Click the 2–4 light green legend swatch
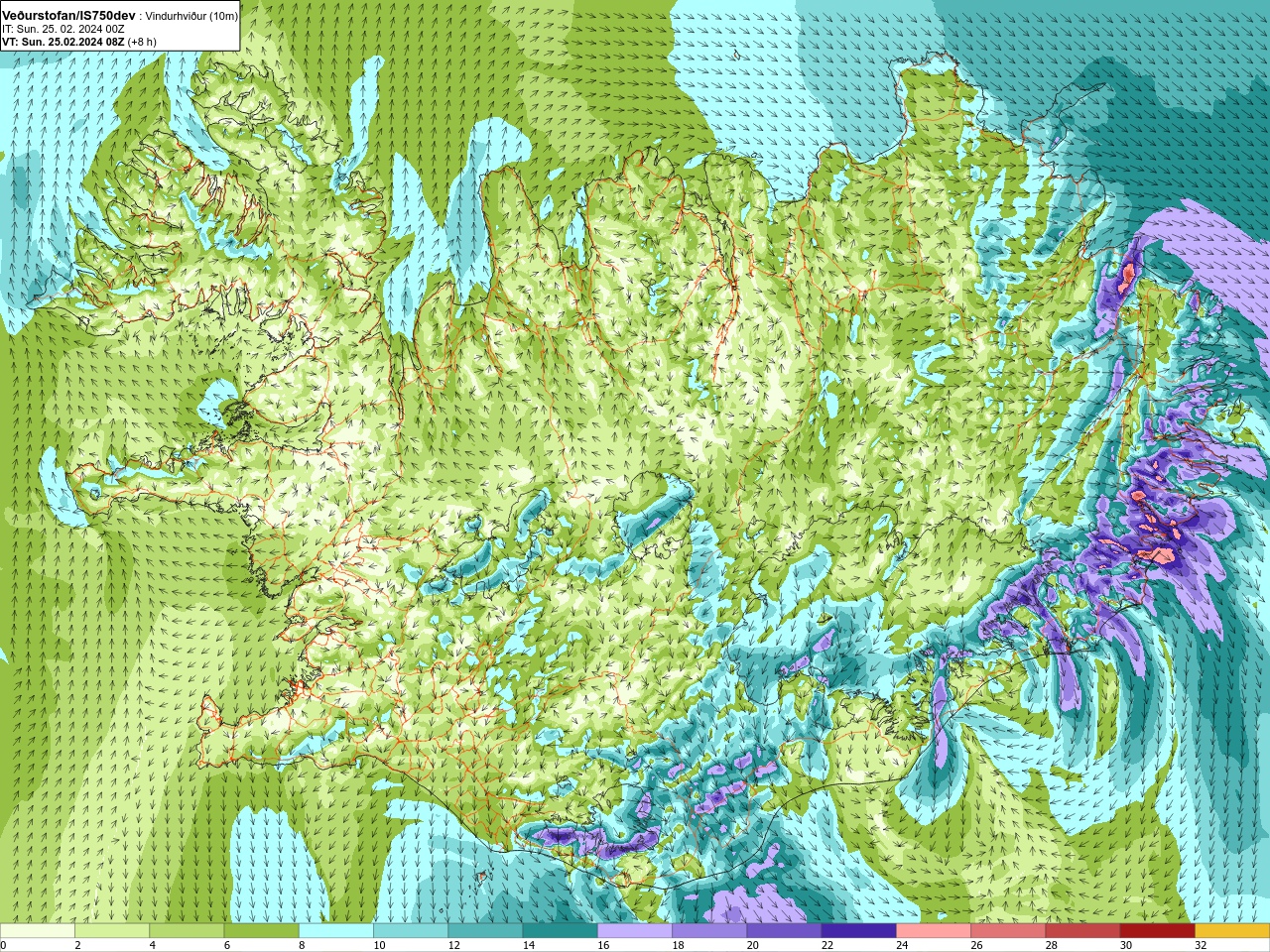Image resolution: width=1270 pixels, height=952 pixels. [x=112, y=931]
